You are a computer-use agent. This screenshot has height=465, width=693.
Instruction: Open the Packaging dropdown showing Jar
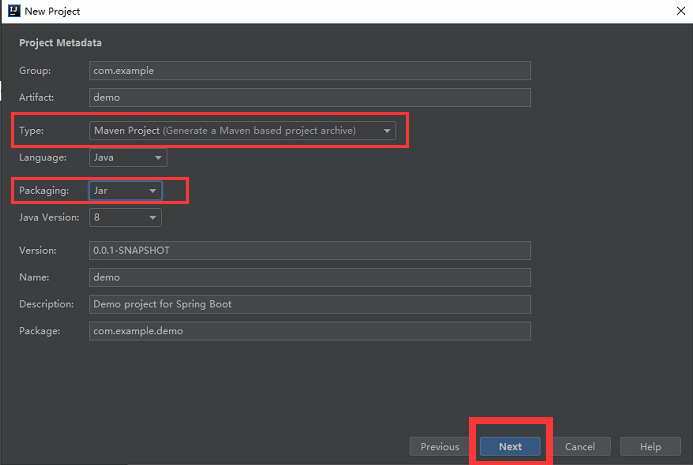pos(126,191)
